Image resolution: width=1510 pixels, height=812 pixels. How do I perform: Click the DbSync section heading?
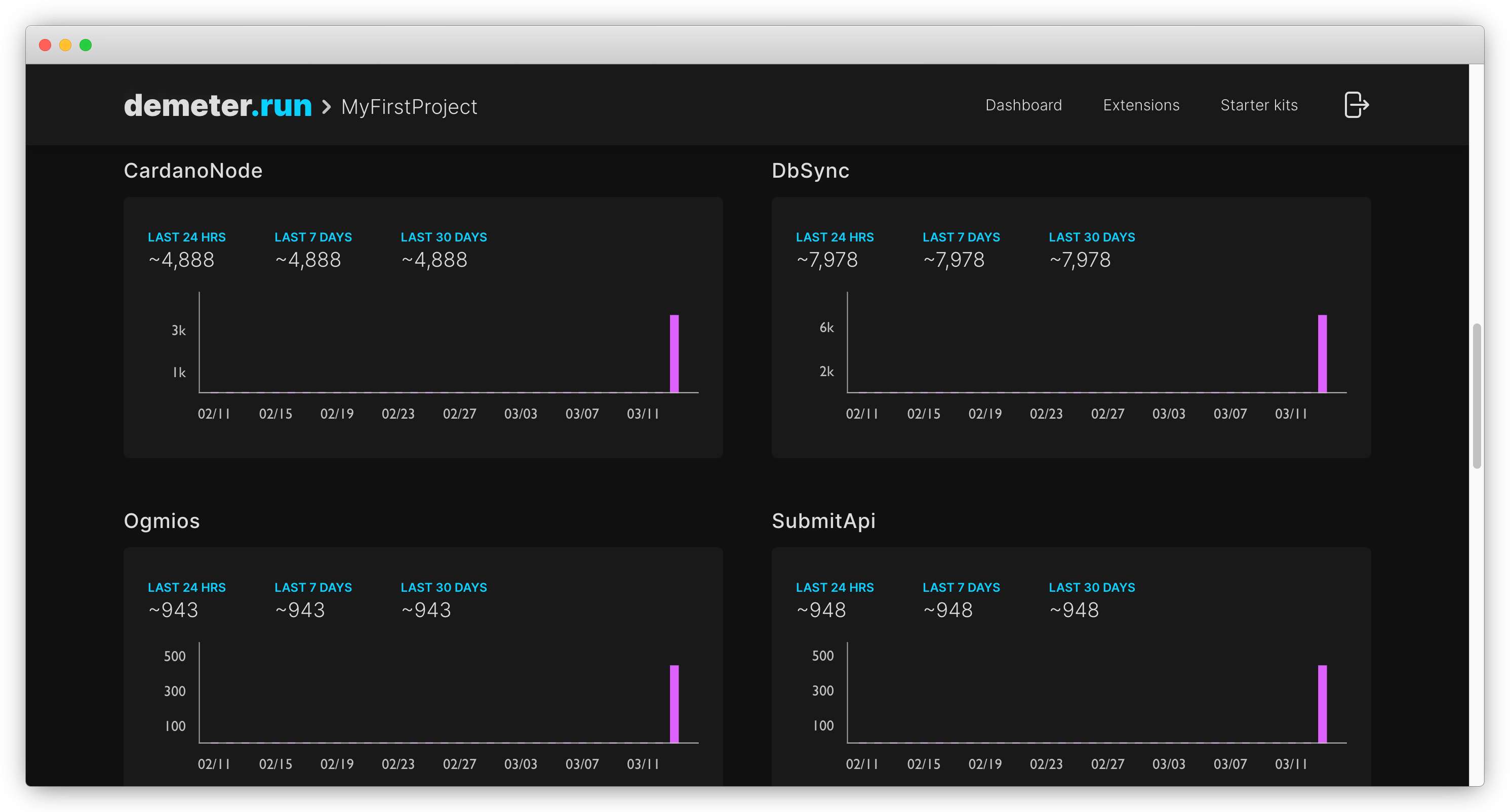tap(810, 171)
